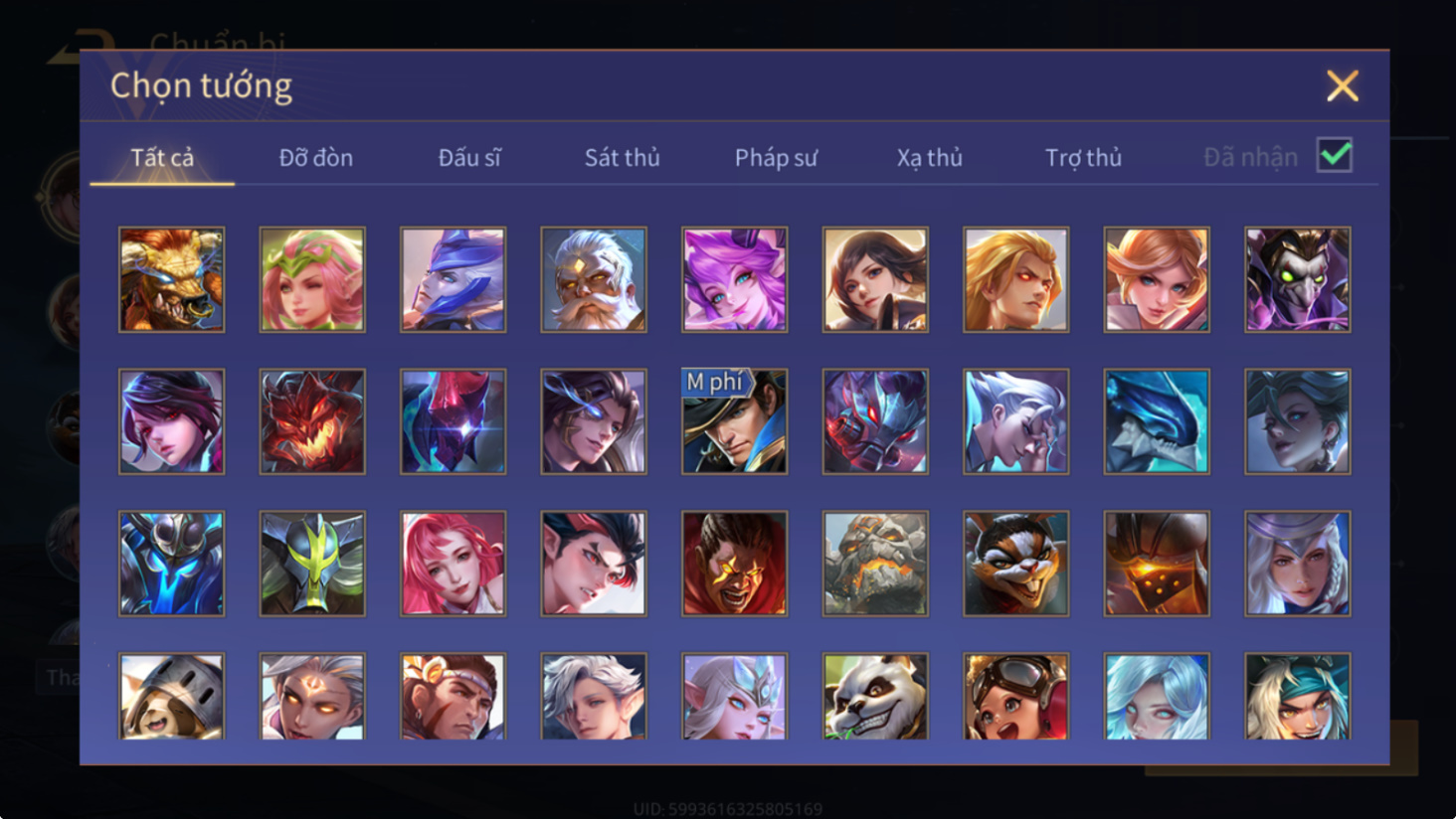Screen dimensions: 1456x819
Task: Show the Sát thủ hero category
Action: pos(622,157)
